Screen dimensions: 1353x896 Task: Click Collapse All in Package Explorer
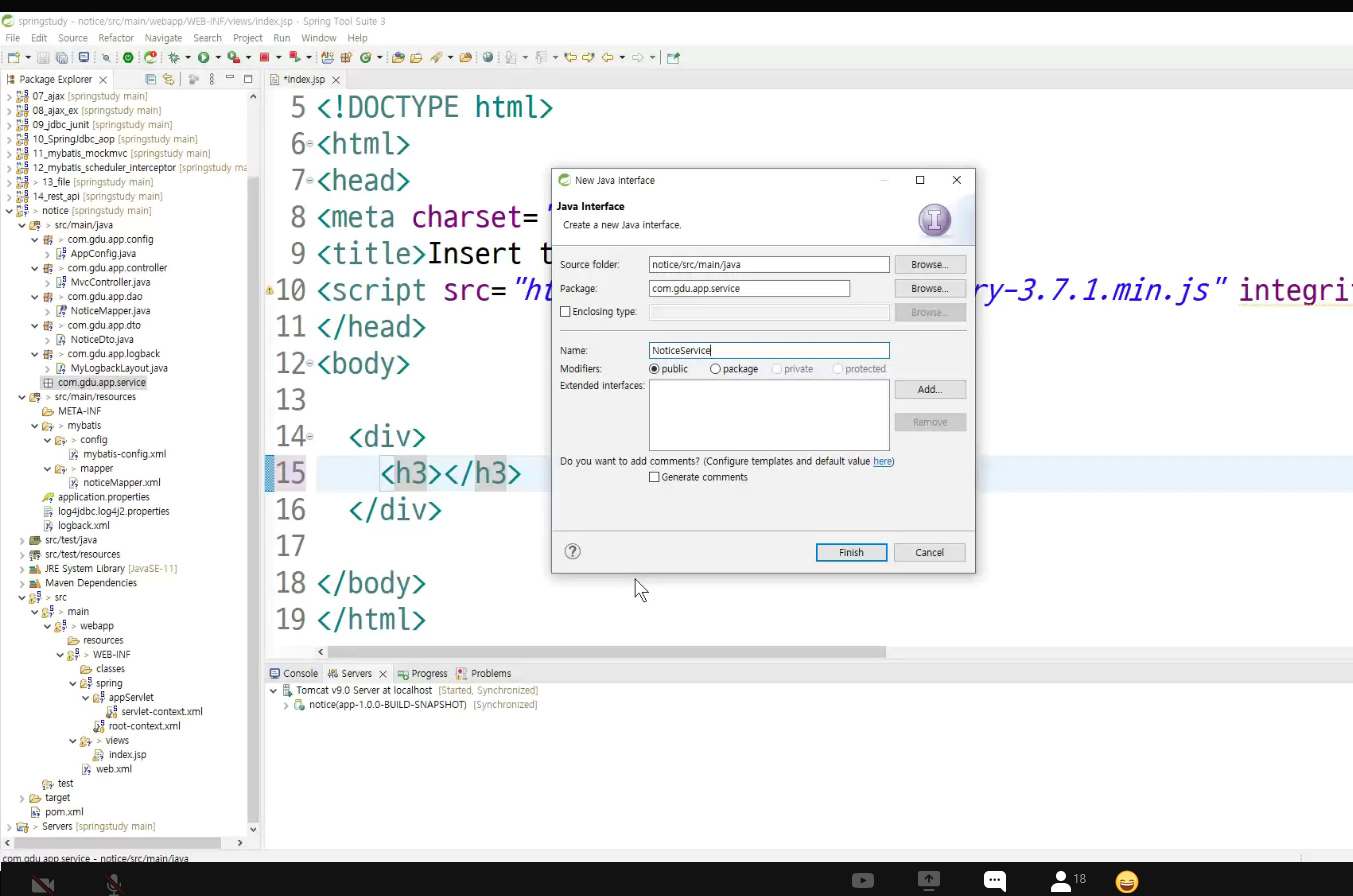pyautogui.click(x=150, y=79)
